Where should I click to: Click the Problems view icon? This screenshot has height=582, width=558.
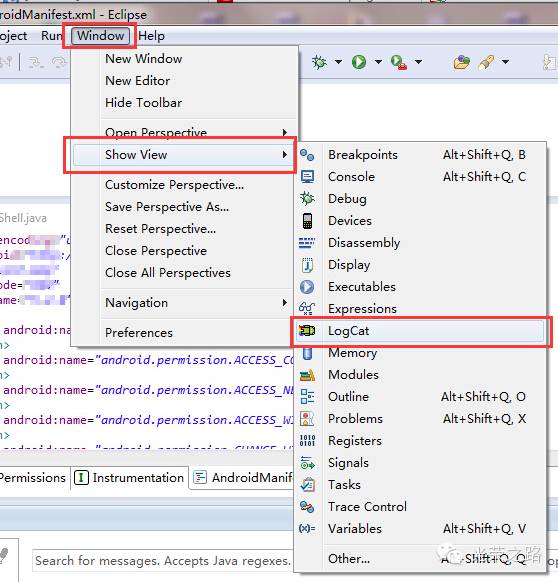[x=307, y=419]
